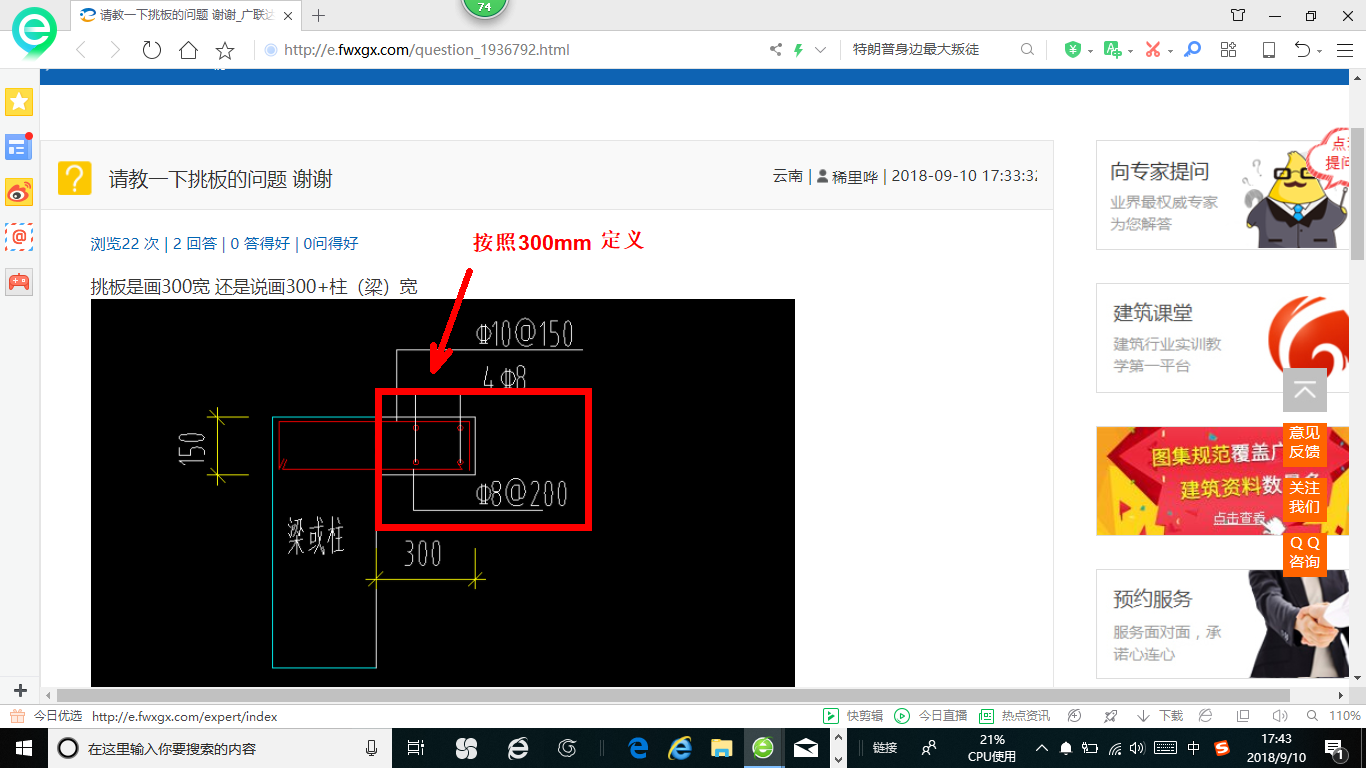Open the Windows Start button
This screenshot has height=768, width=1366.
[x=23, y=748]
